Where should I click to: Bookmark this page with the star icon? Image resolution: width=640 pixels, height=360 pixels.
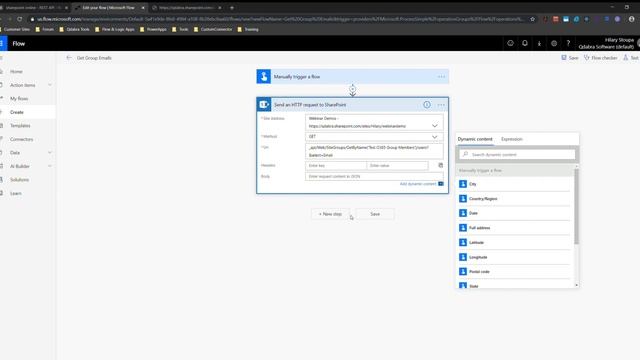pyautogui.click(x=532, y=19)
